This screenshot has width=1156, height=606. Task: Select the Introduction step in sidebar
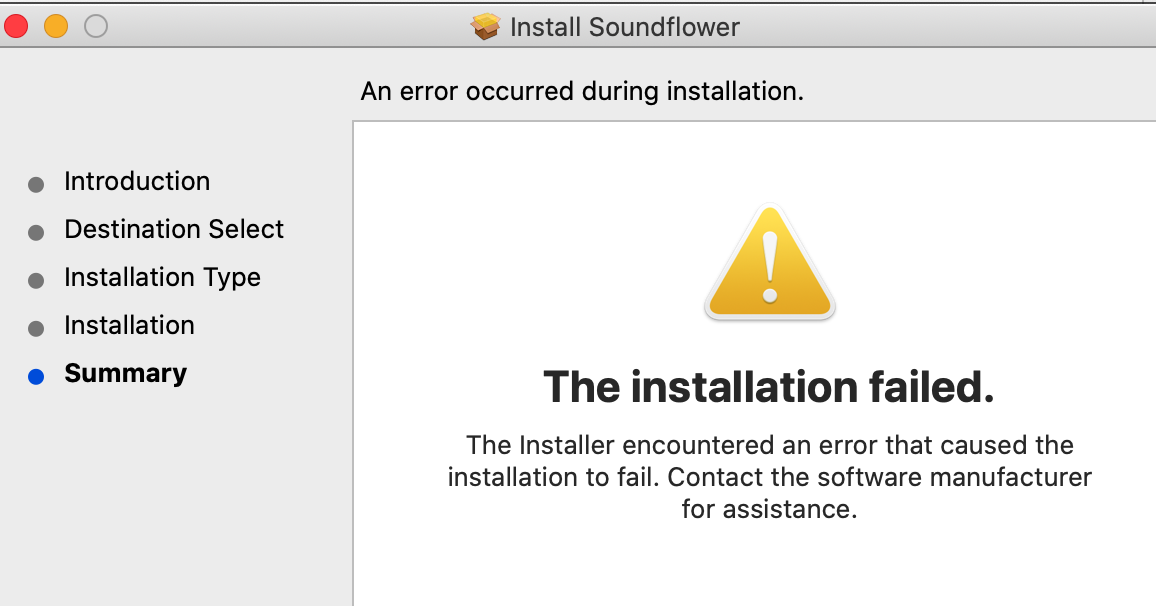click(137, 181)
